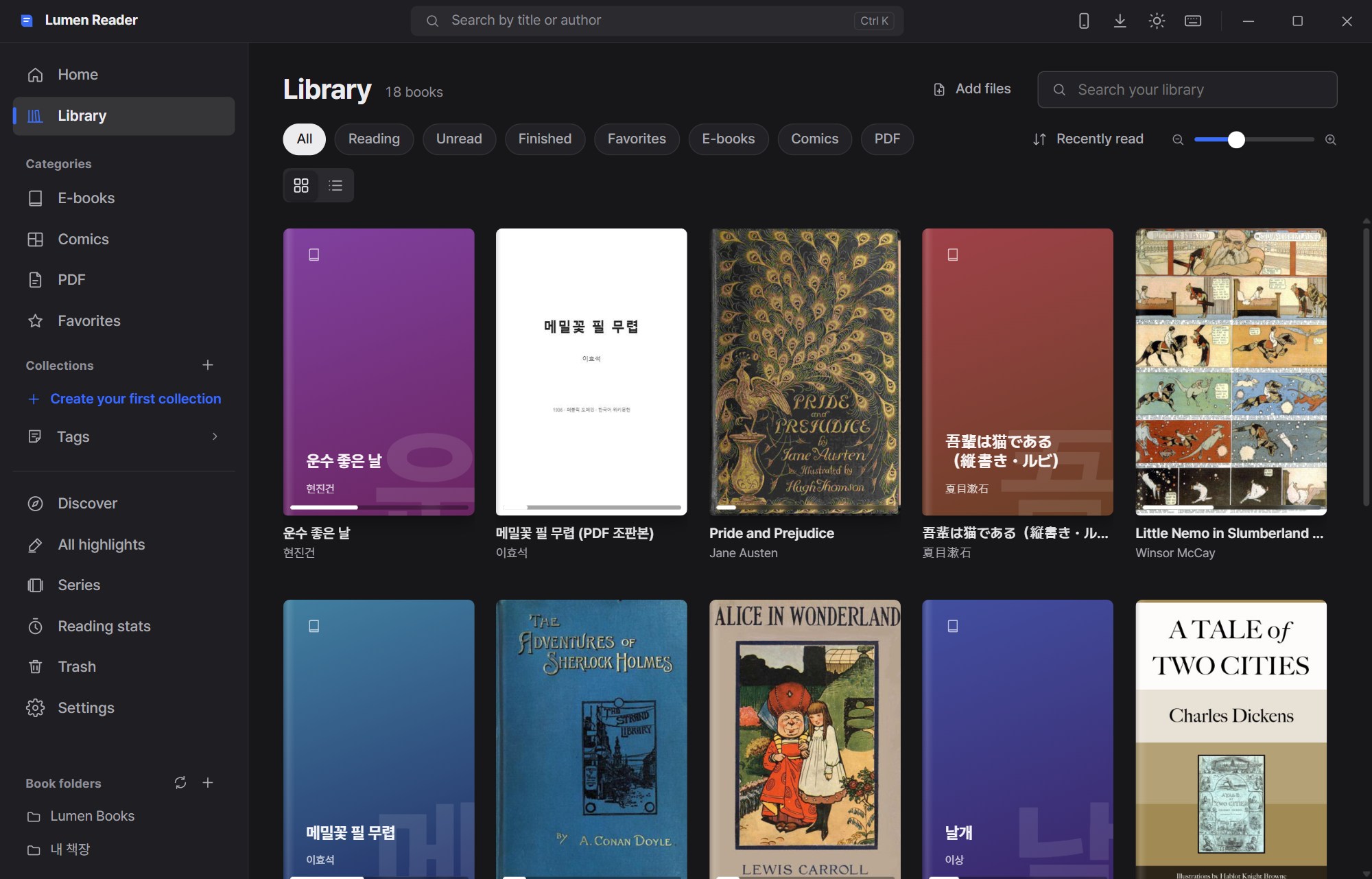Open Settings from the sidebar
The image size is (1372, 879).
click(x=123, y=708)
